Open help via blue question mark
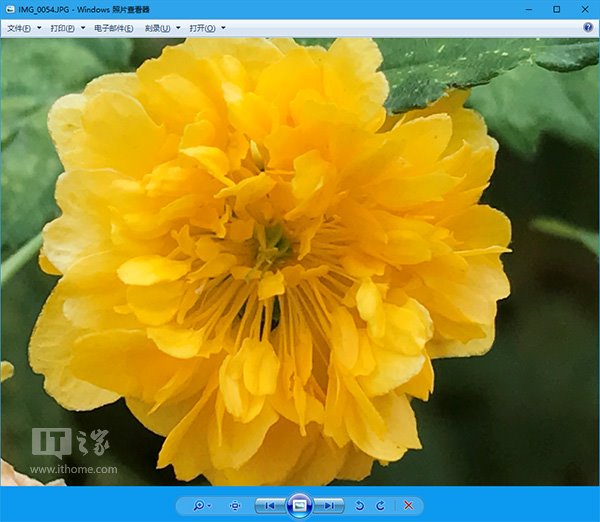This screenshot has height=522, width=600. (588, 28)
